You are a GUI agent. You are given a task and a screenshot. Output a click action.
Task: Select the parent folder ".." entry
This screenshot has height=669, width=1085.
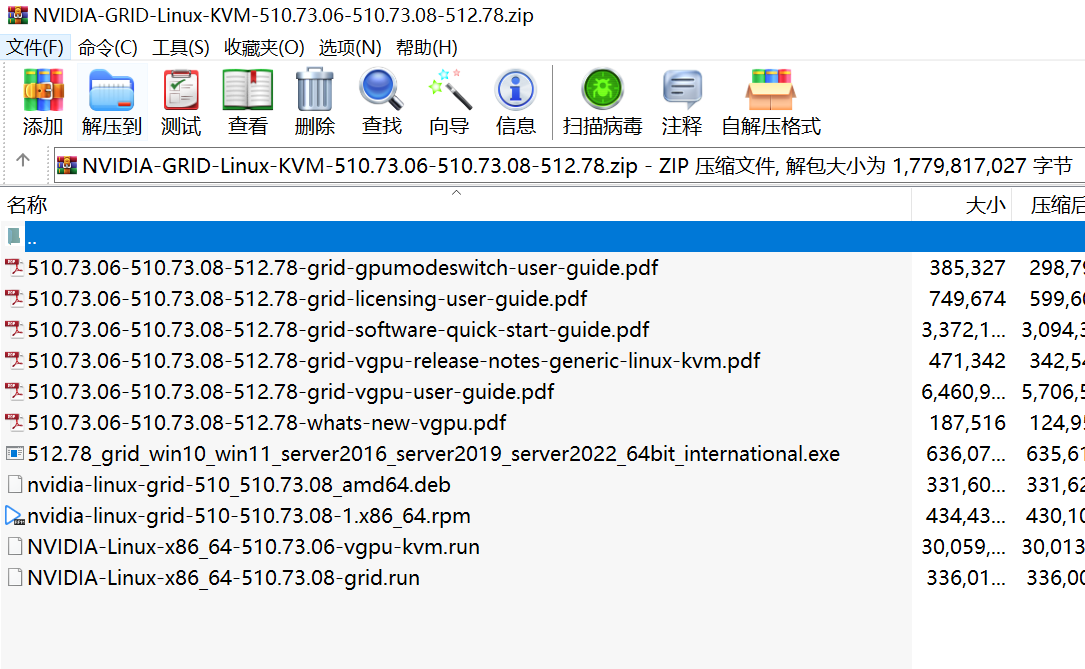[32, 237]
